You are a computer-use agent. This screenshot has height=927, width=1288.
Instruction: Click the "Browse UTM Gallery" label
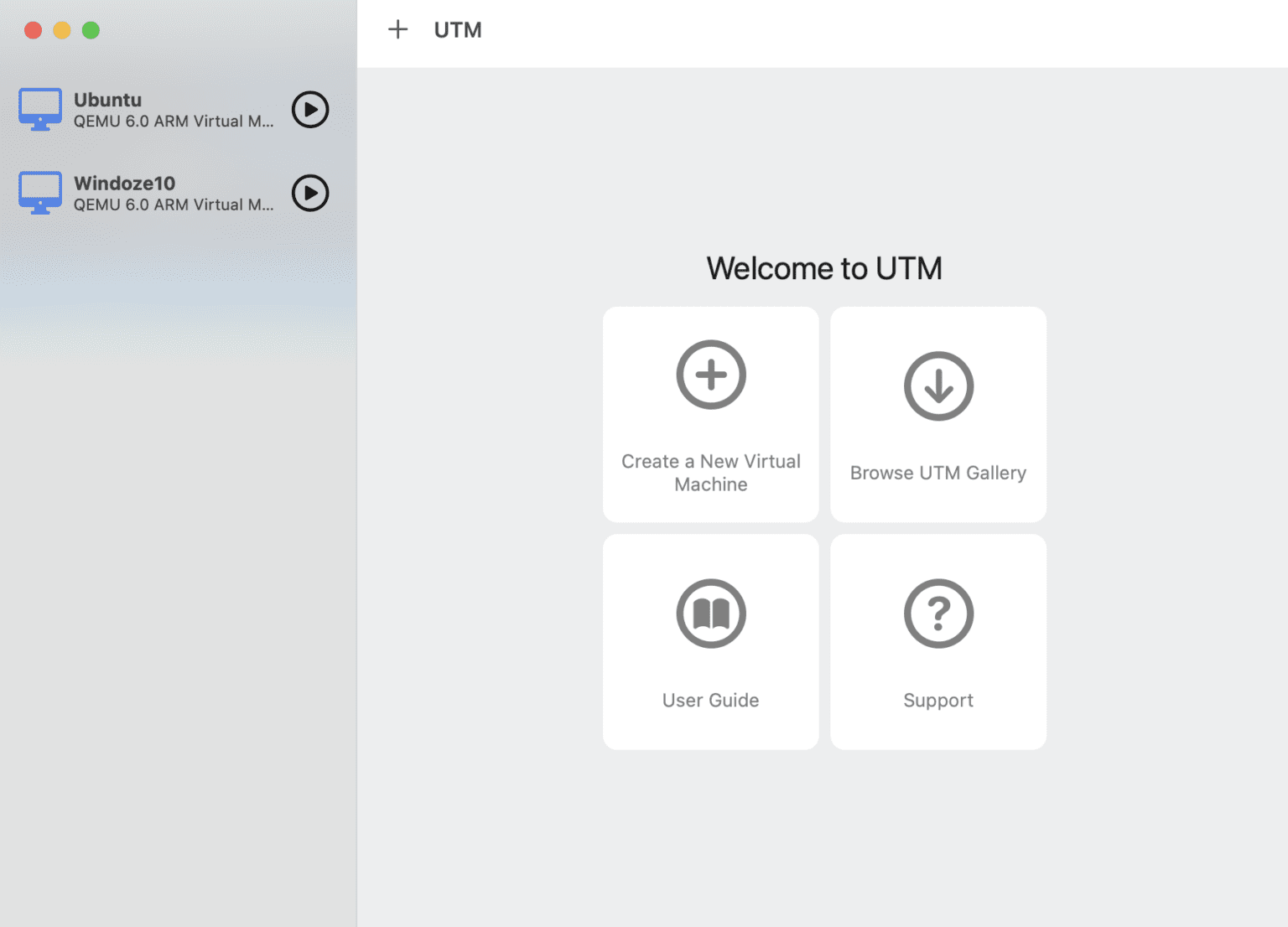click(x=937, y=473)
